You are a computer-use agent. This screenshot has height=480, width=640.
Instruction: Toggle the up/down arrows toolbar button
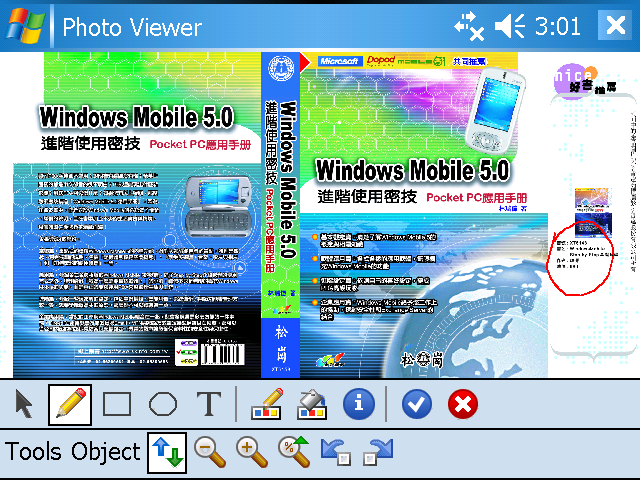point(167,452)
